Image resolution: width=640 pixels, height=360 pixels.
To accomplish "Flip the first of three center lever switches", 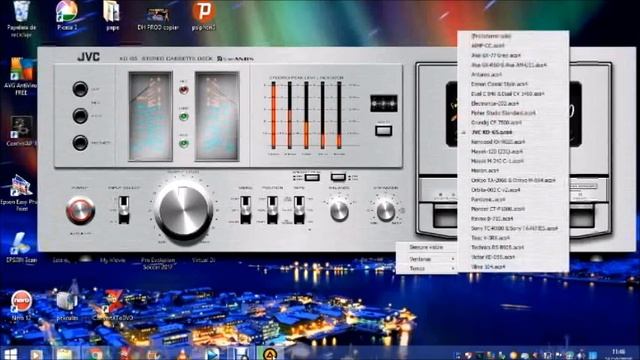I will click(245, 209).
